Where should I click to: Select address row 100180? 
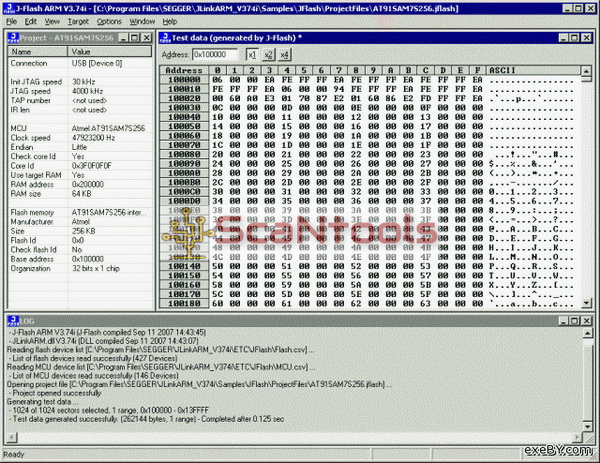[184, 303]
